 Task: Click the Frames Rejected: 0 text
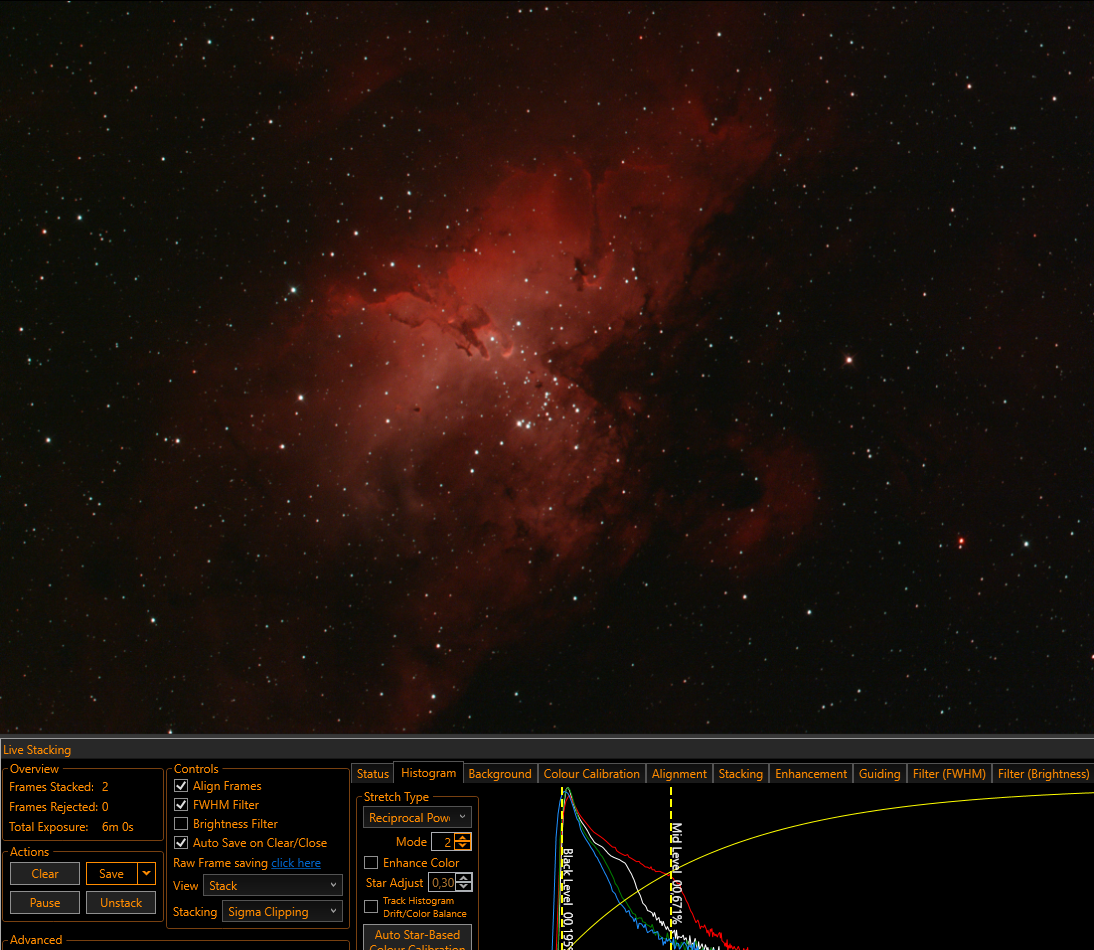pos(59,806)
